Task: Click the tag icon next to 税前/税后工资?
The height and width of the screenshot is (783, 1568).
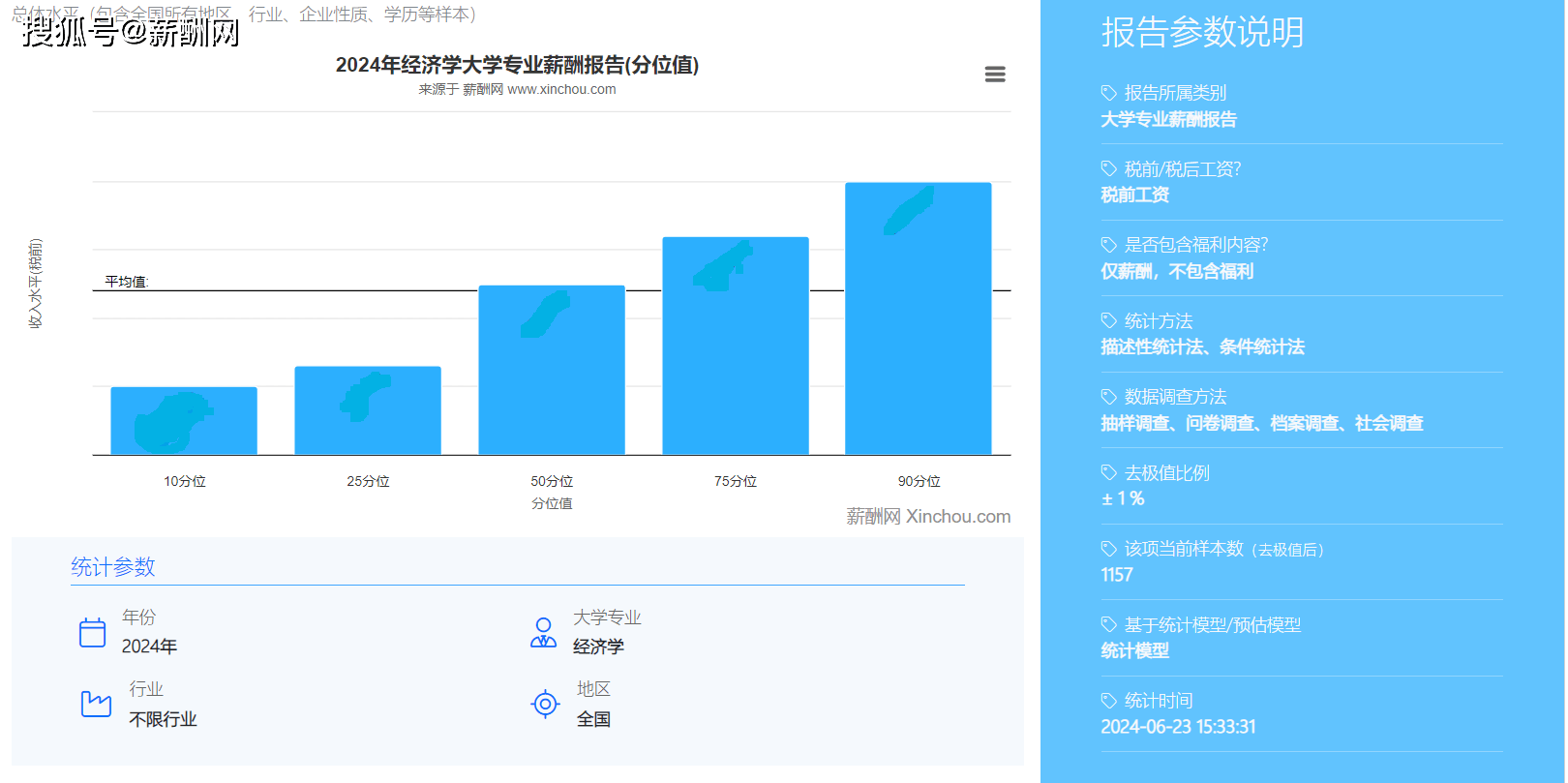Action: 1109,168
